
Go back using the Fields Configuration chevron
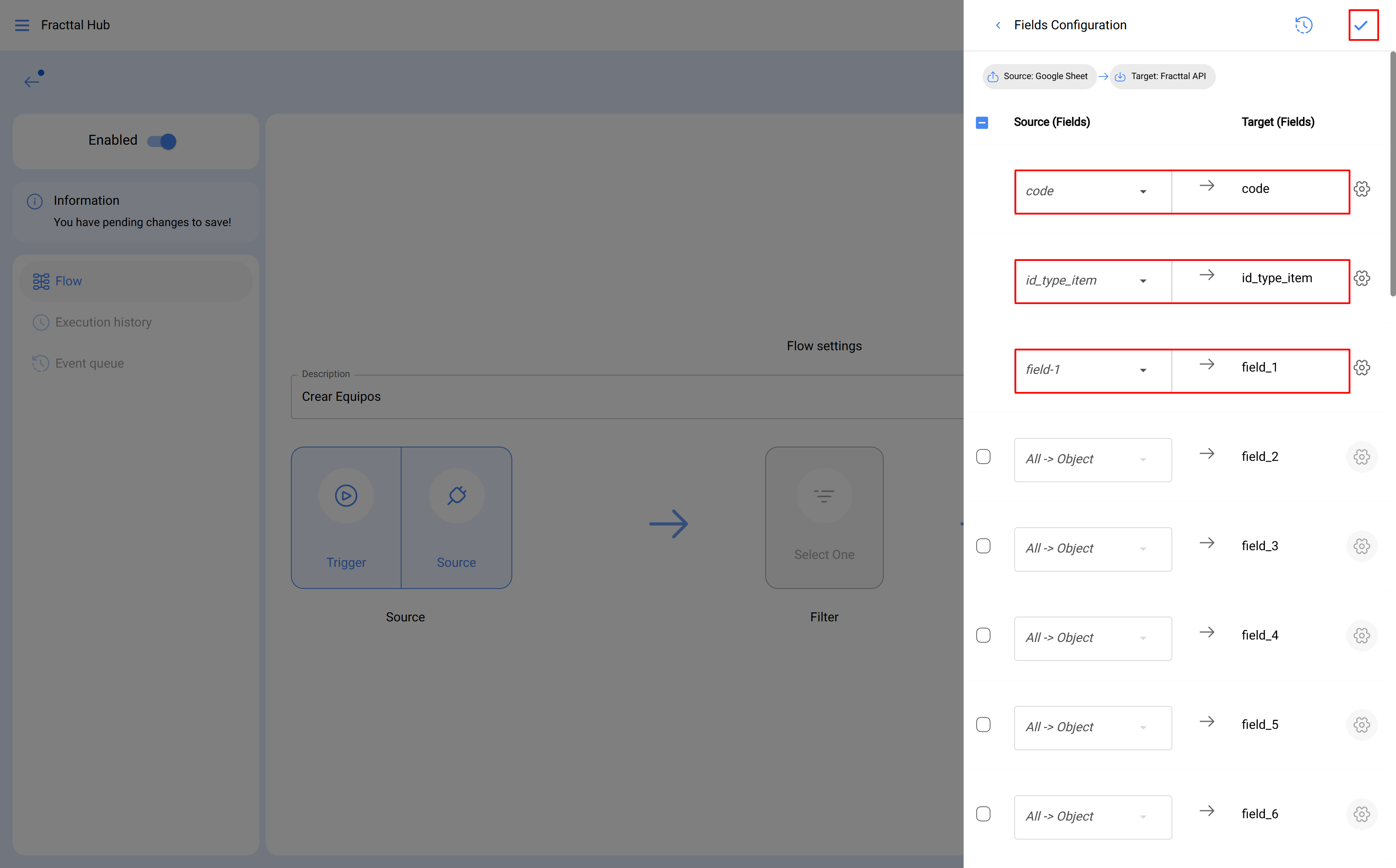pos(998,25)
